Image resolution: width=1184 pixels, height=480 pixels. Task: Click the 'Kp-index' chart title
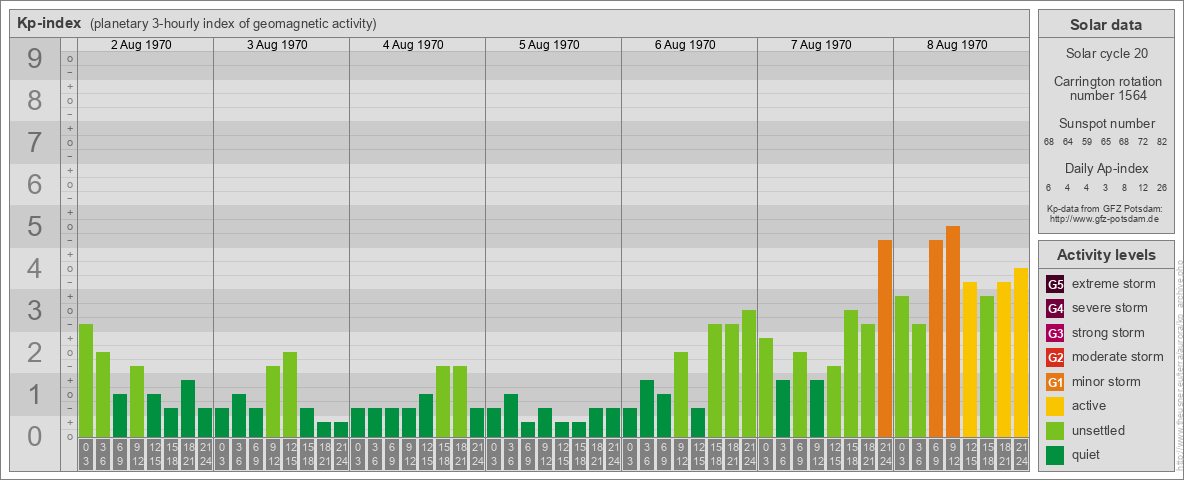(x=49, y=23)
